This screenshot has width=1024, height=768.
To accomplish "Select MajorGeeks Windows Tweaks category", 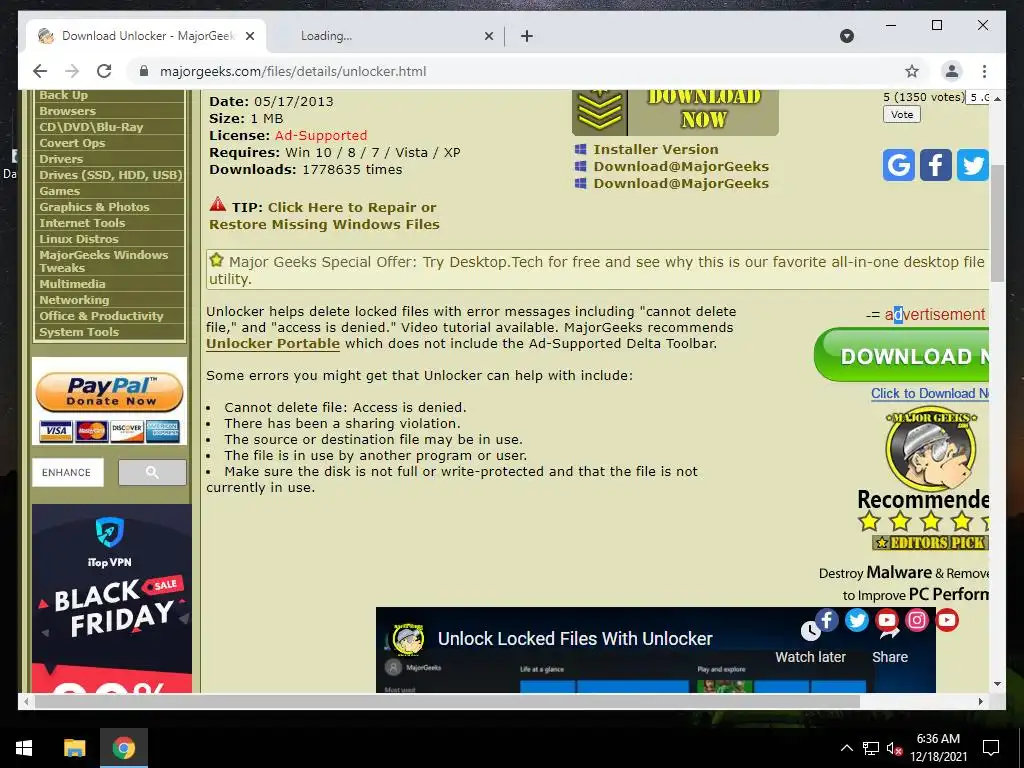I will point(103,261).
